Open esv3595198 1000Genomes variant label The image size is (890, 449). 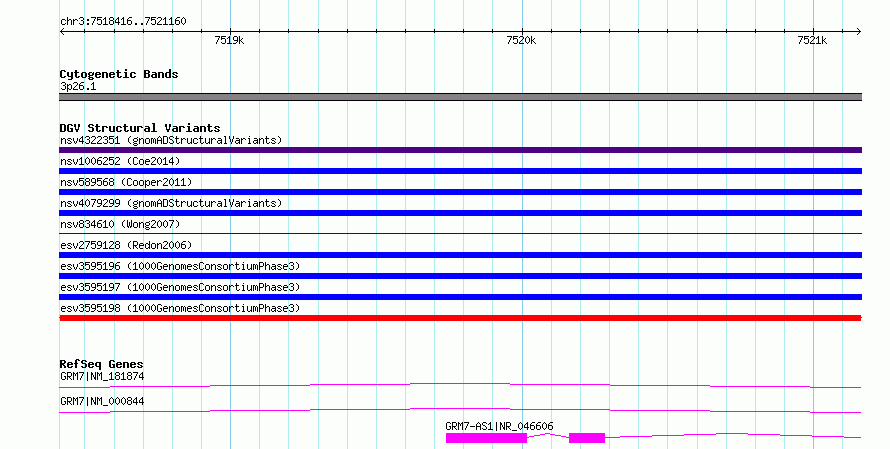180,308
